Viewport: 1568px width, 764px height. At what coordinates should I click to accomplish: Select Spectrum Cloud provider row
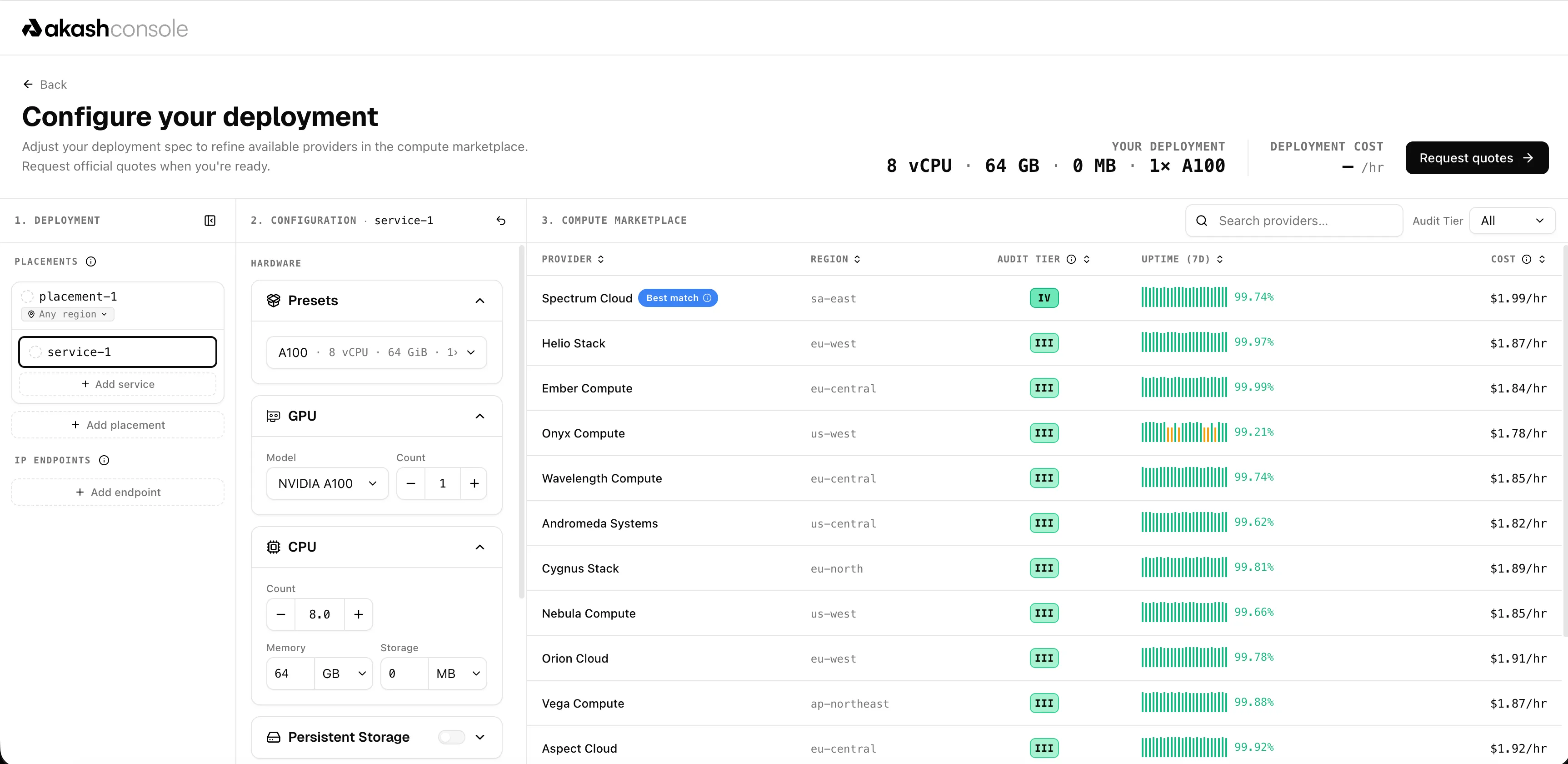click(1044, 298)
